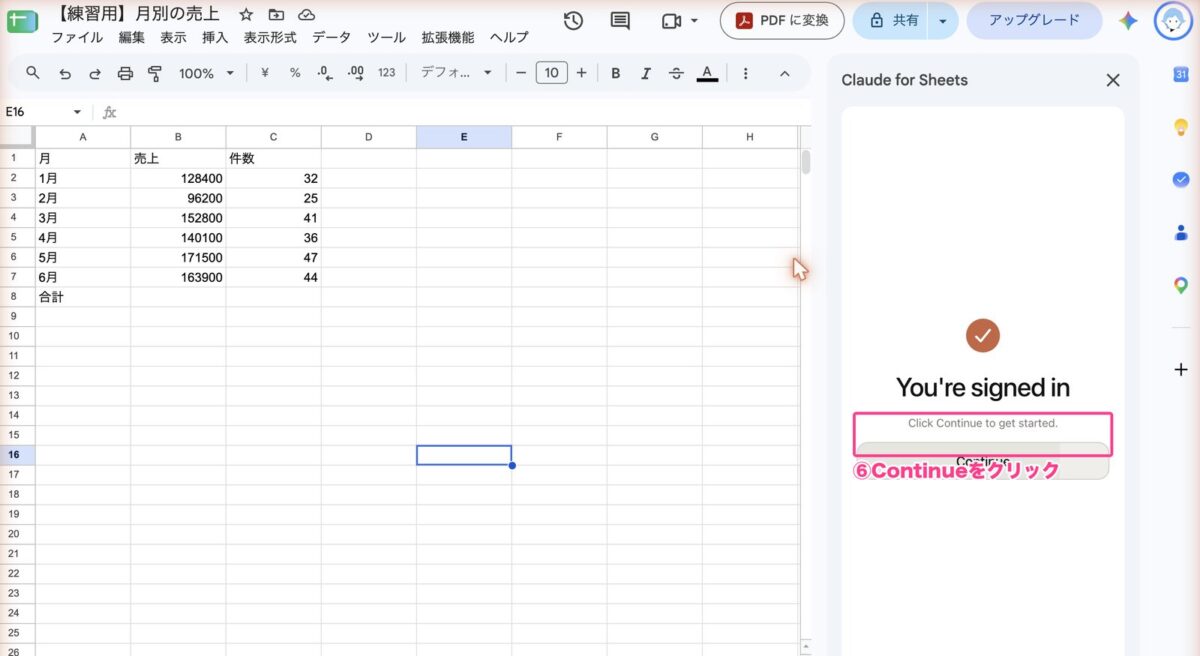Increase the font size
The height and width of the screenshot is (656, 1200).
point(582,73)
